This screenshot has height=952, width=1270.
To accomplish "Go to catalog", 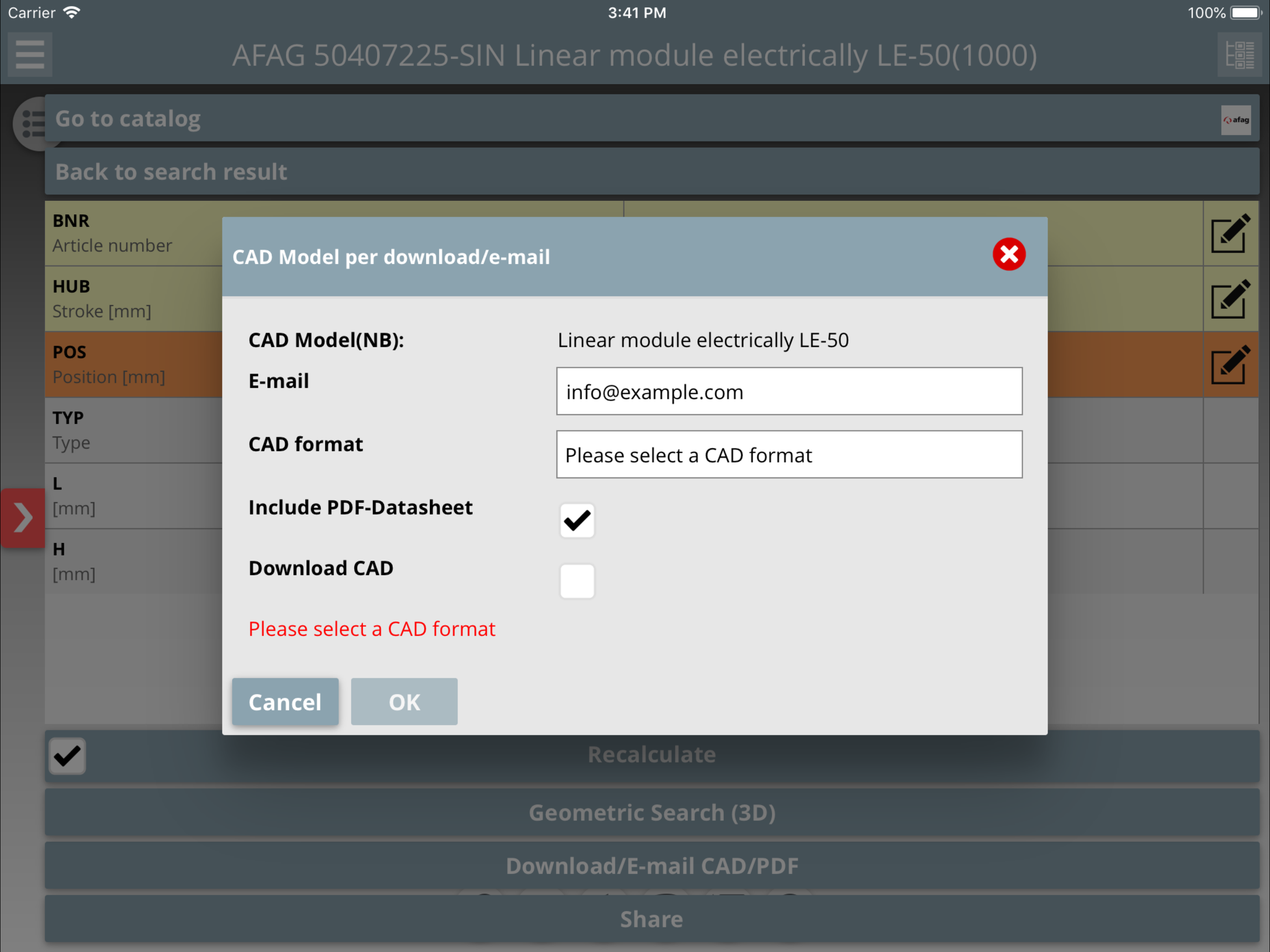I will pos(652,118).
